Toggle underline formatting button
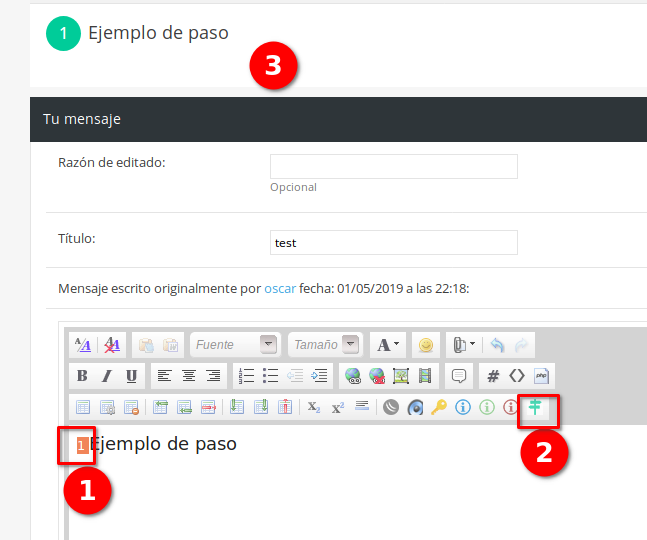The image size is (647, 540). (x=128, y=376)
